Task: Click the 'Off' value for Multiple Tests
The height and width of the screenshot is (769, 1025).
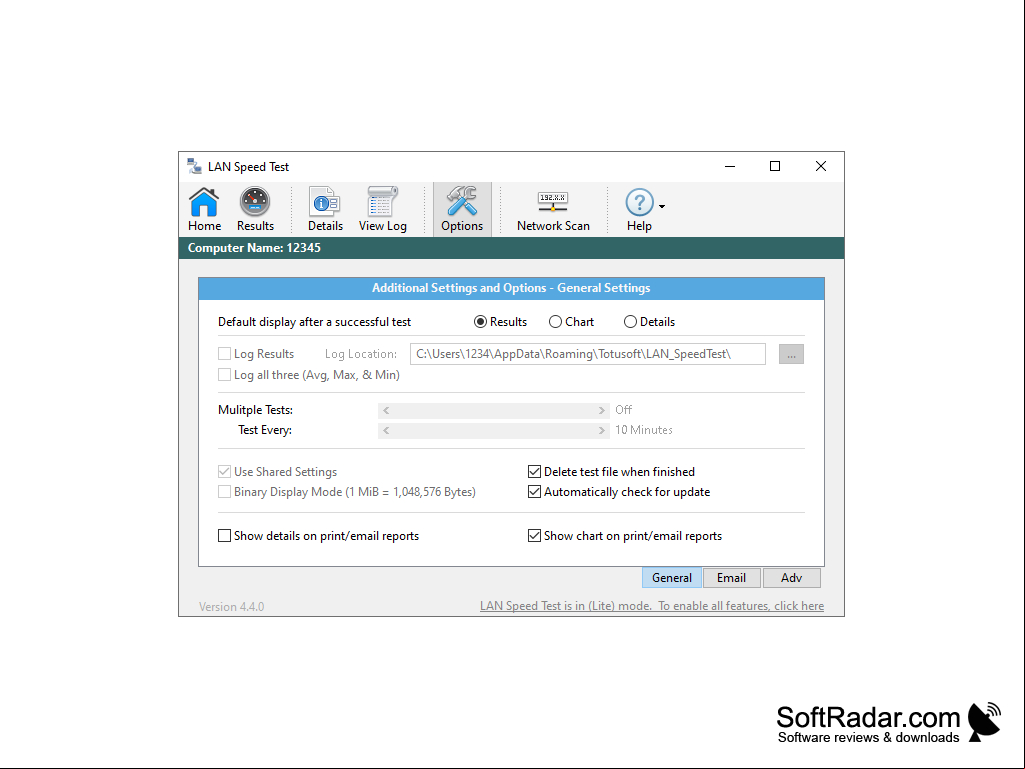Action: [x=623, y=410]
